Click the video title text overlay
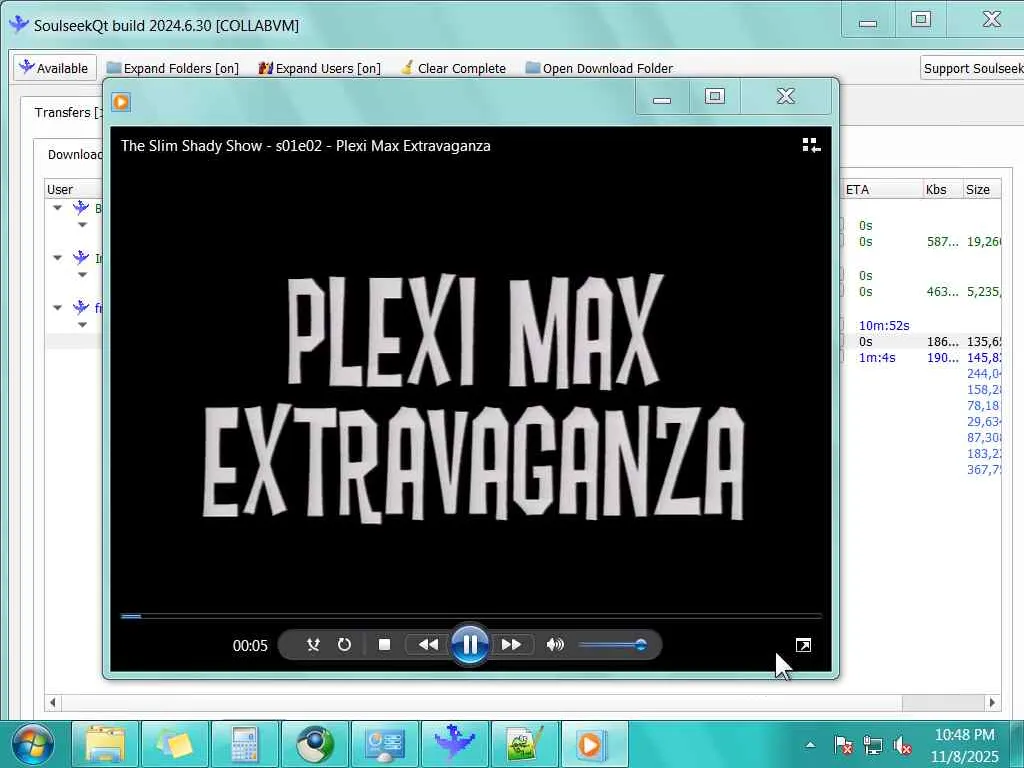1024x768 pixels. (306, 146)
